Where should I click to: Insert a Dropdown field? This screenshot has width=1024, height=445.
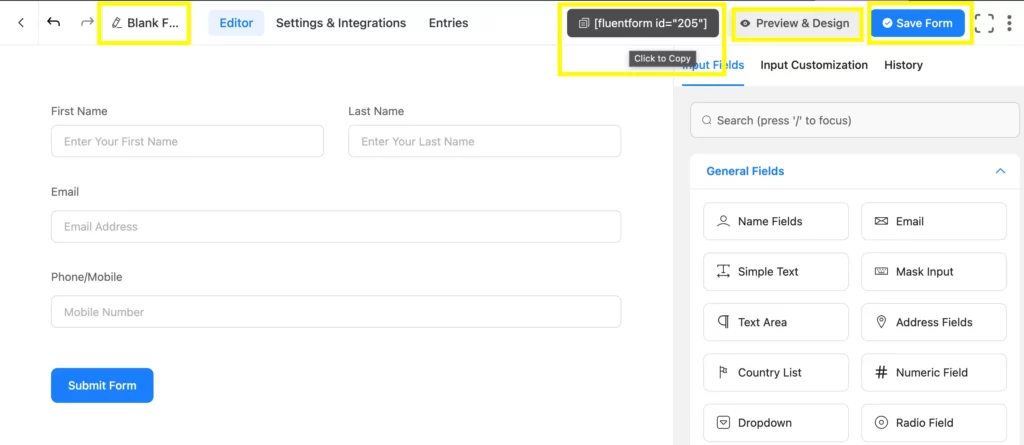point(775,423)
